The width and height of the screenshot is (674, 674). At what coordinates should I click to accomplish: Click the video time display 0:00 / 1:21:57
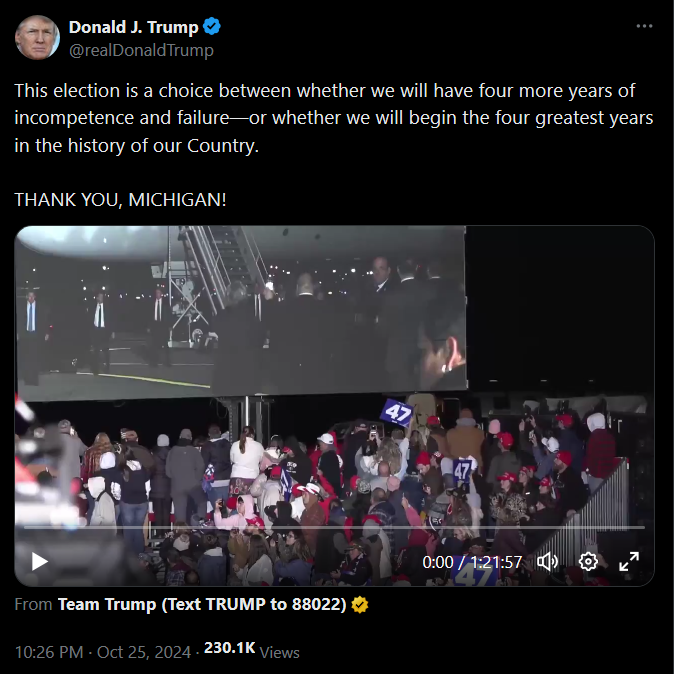coord(472,562)
